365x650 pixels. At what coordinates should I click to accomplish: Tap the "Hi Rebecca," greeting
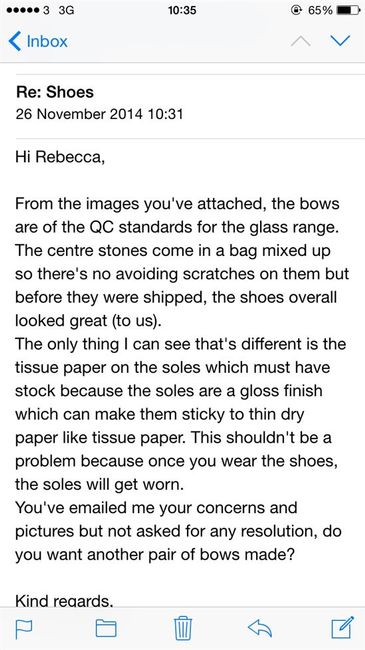pos(58,157)
